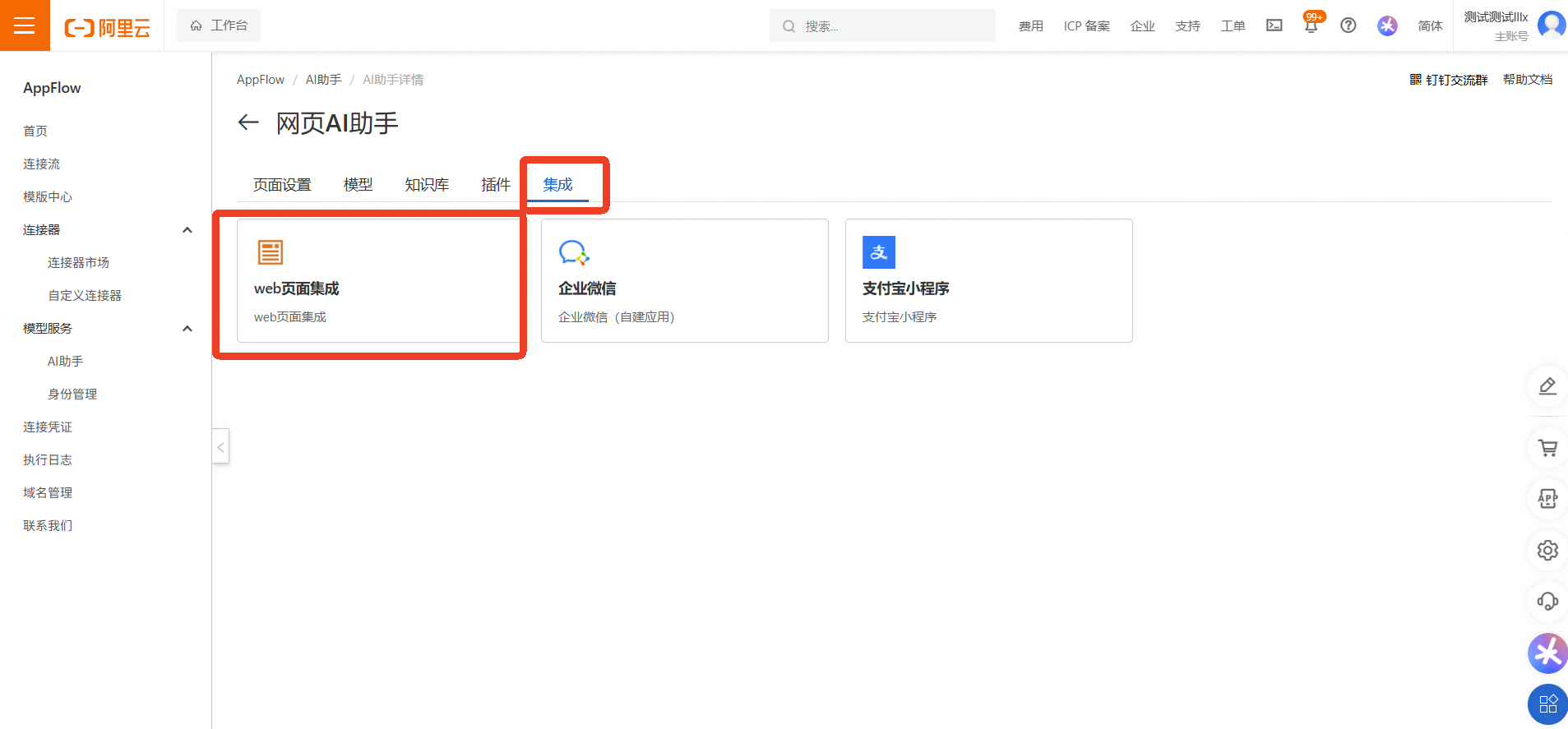1568x729 pixels.
Task: Open the customer service headset icon
Action: coord(1547,602)
